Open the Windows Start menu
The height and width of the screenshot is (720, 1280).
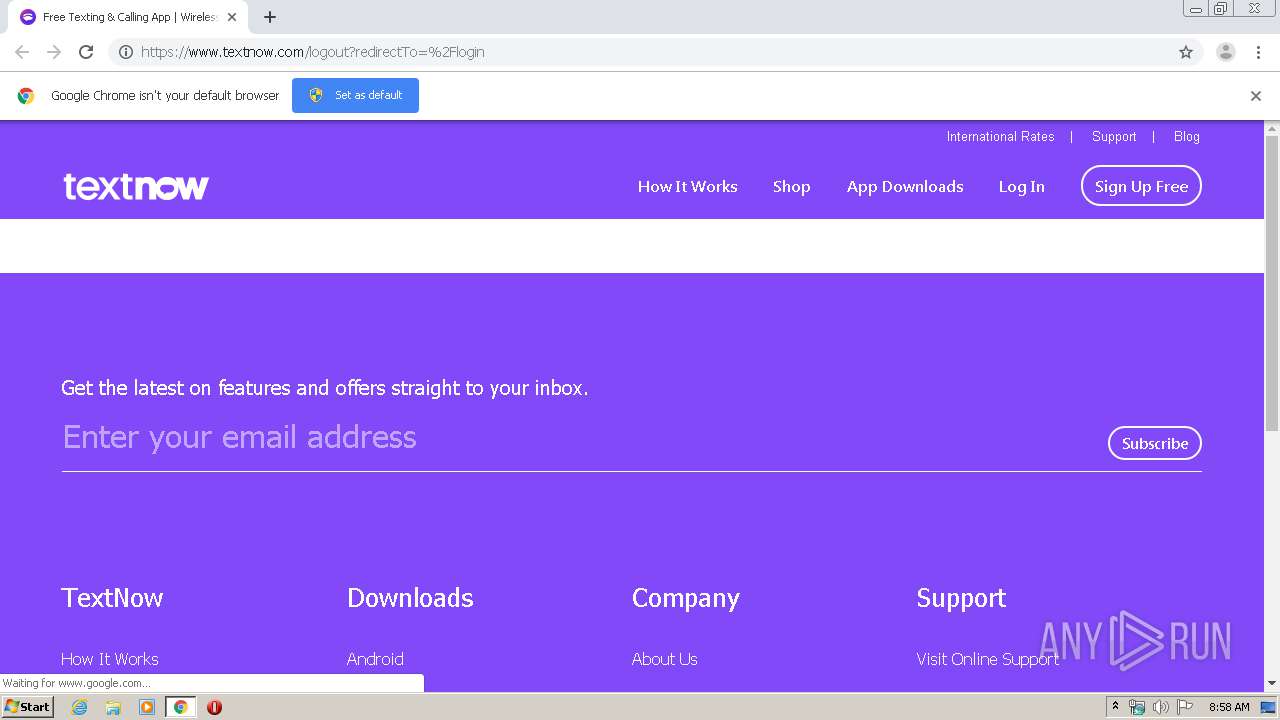[27, 707]
